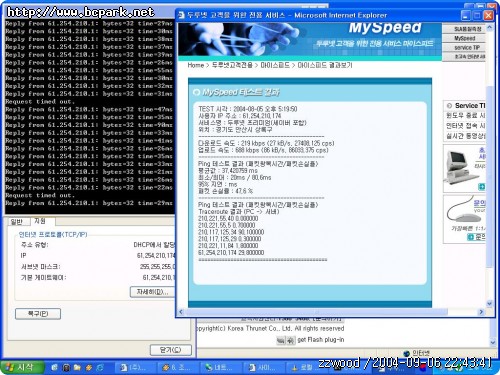This screenshot has height=375, width=500.
Task: Click the teal arrow icon in mouse banner
Action: (471, 237)
